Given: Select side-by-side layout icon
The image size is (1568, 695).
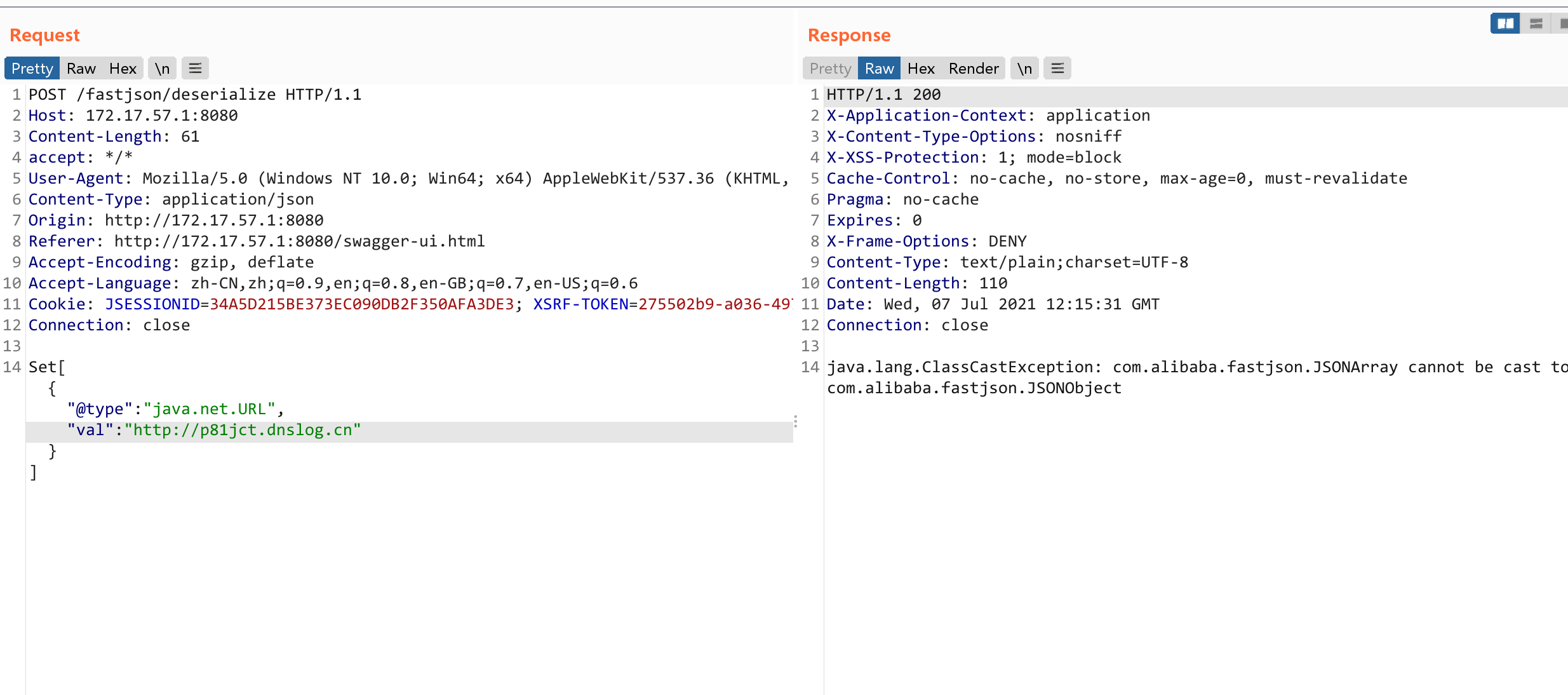Looking at the screenshot, I should [1505, 24].
